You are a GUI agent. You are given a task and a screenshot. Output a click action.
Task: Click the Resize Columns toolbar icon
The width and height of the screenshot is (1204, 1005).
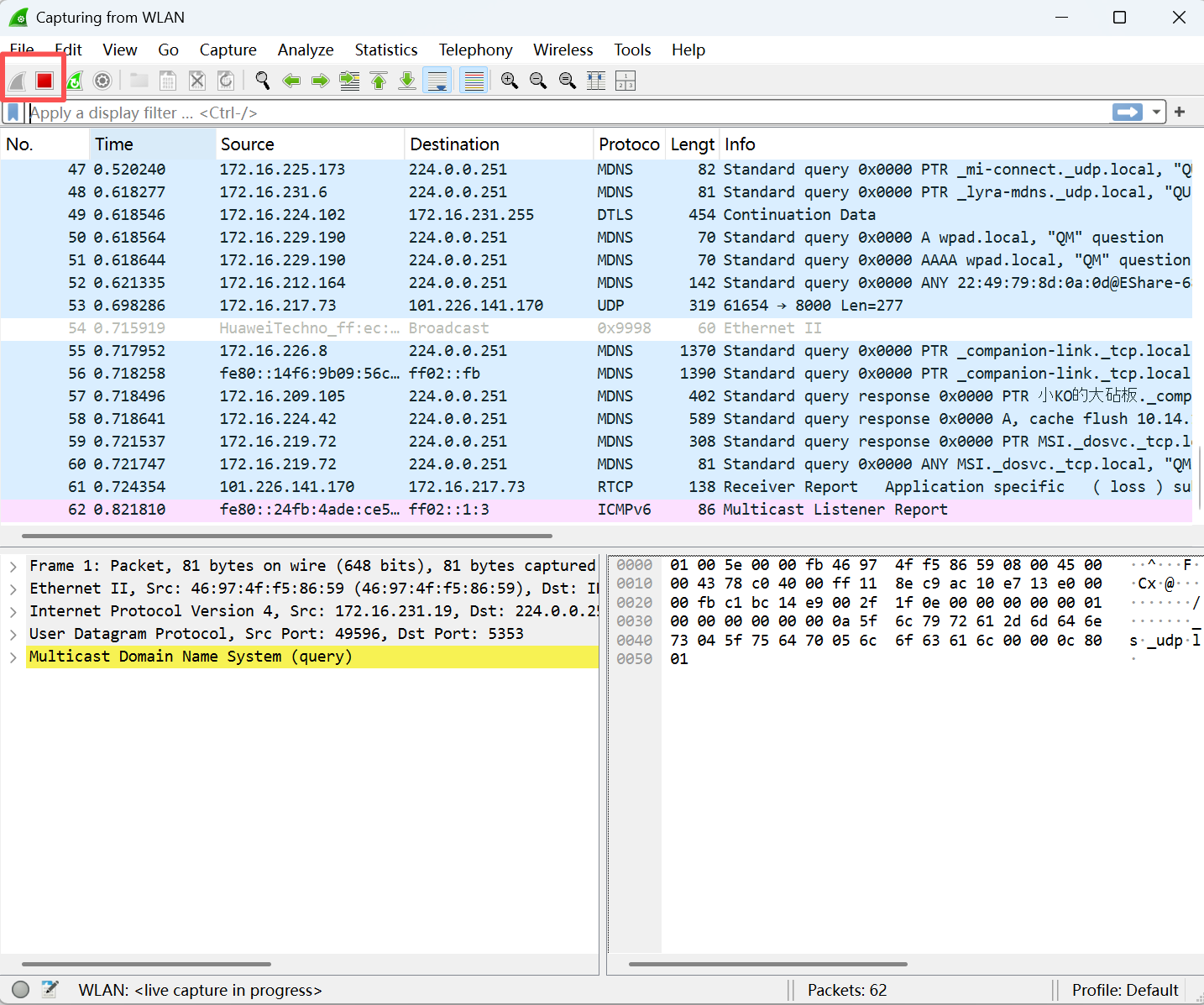tap(596, 81)
